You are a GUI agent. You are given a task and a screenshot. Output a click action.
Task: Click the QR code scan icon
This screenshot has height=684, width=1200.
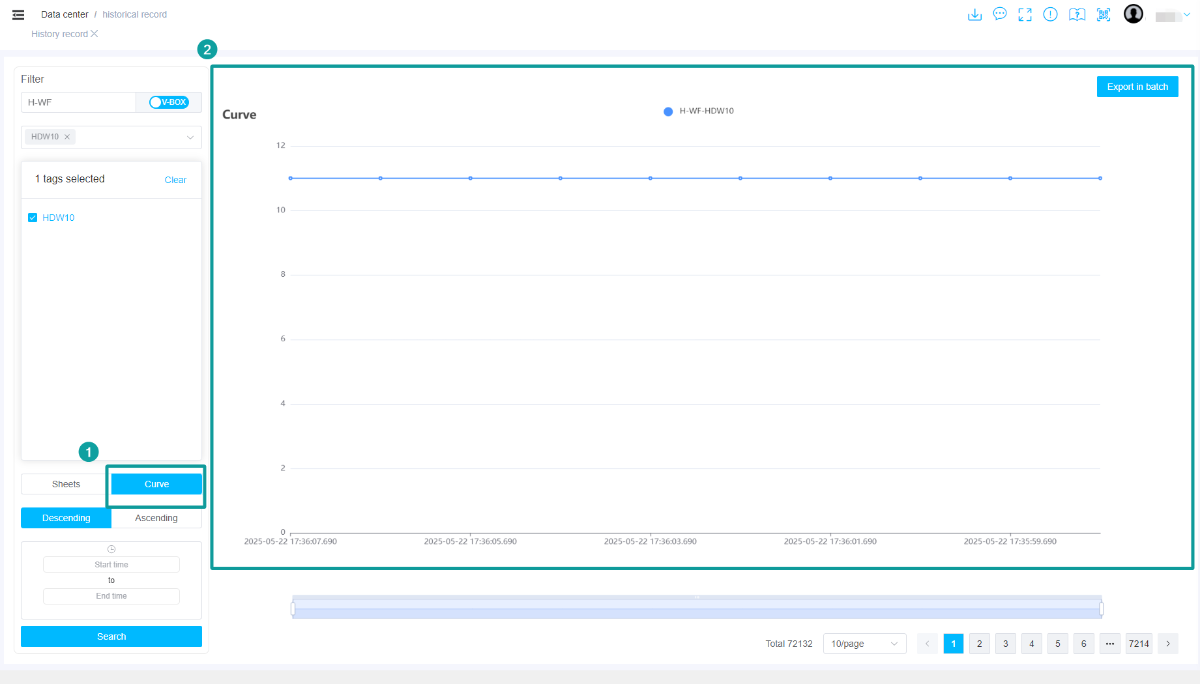point(1104,15)
